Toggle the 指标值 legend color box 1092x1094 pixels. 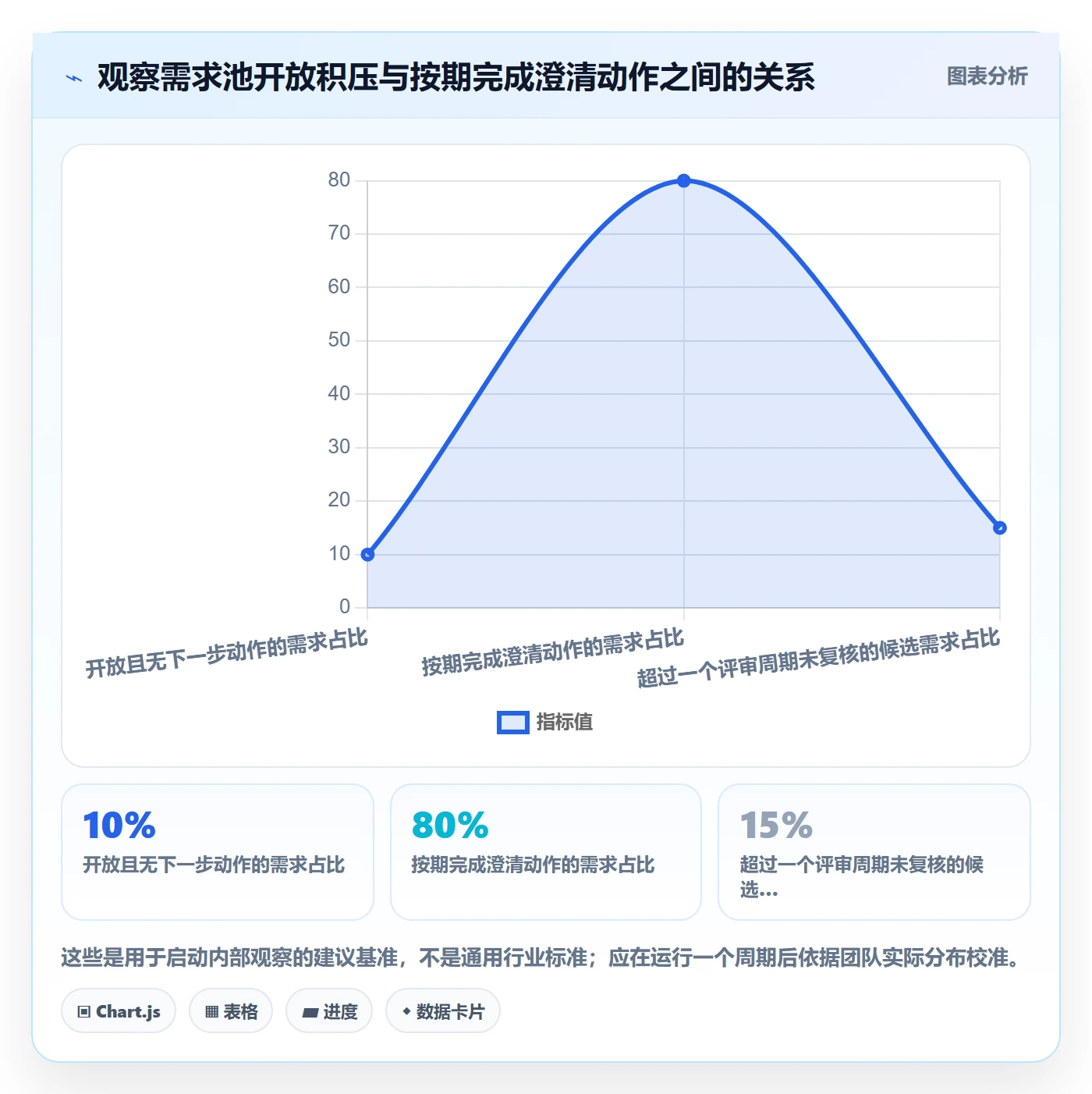pyautogui.click(x=513, y=723)
